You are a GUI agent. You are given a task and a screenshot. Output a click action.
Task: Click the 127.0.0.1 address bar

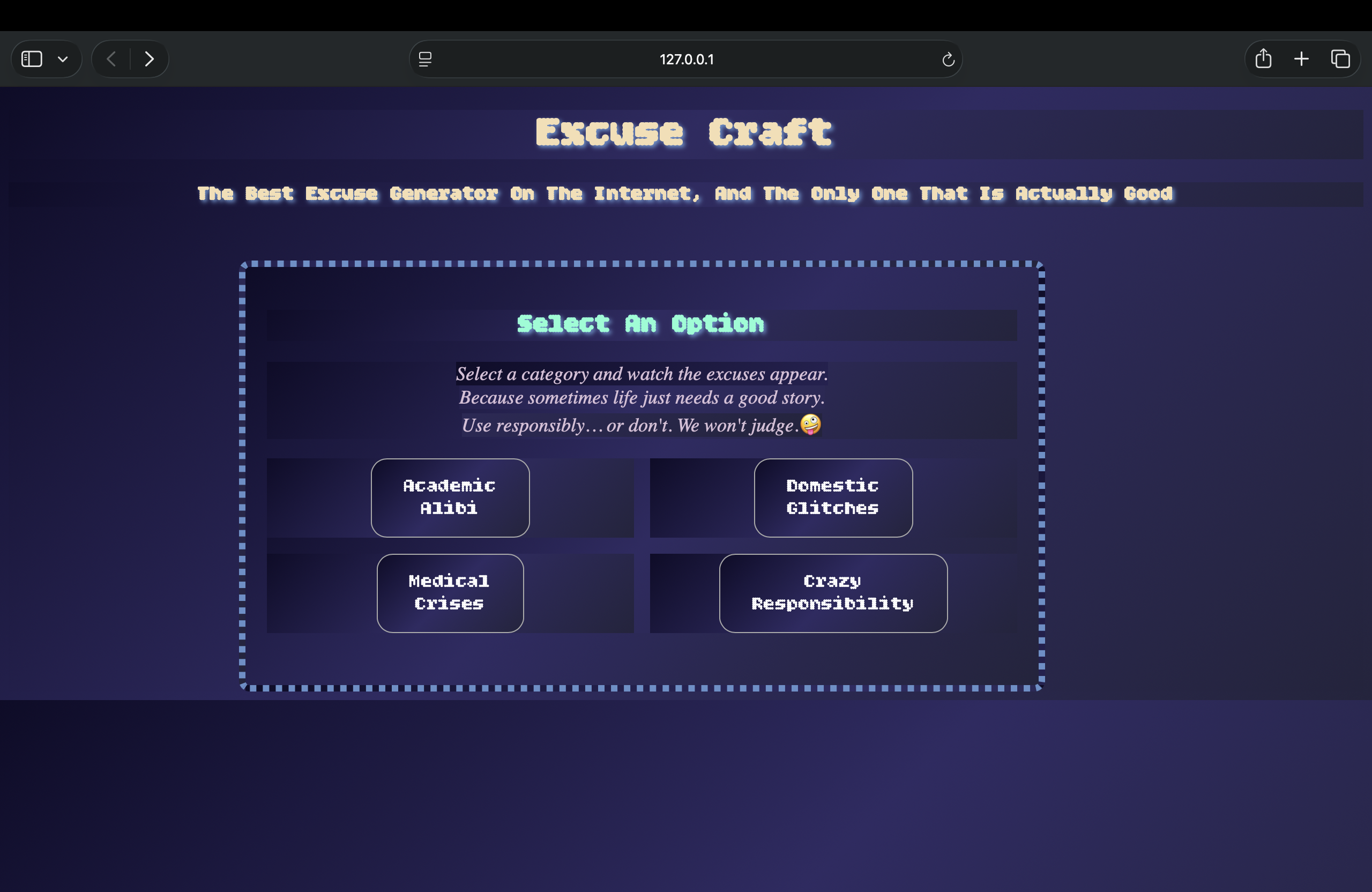coord(686,59)
